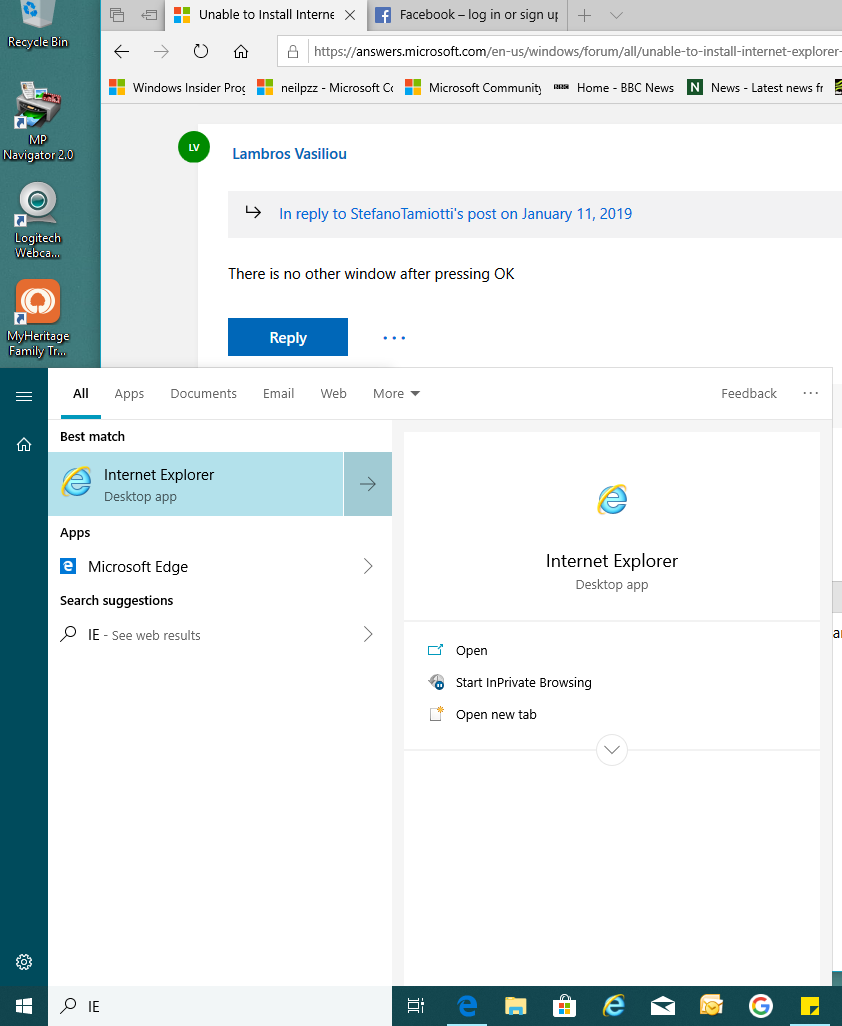The height and width of the screenshot is (1026, 842).
Task: Click the large Internet Explorer preview icon
Action: click(x=612, y=499)
